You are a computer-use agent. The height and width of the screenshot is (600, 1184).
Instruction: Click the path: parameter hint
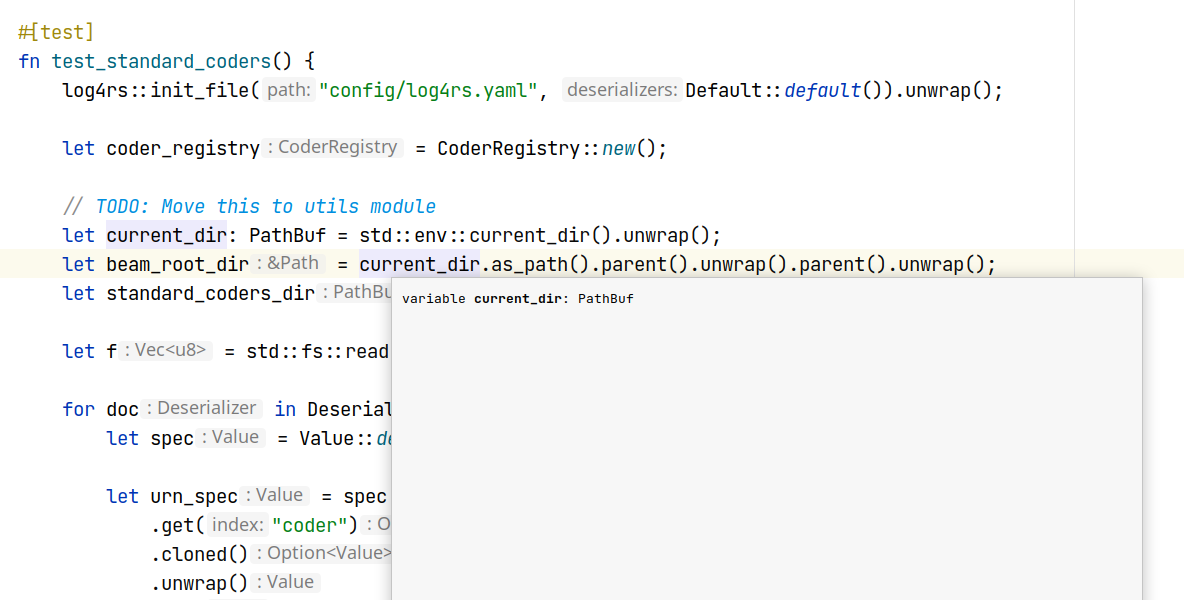pyautogui.click(x=288, y=90)
